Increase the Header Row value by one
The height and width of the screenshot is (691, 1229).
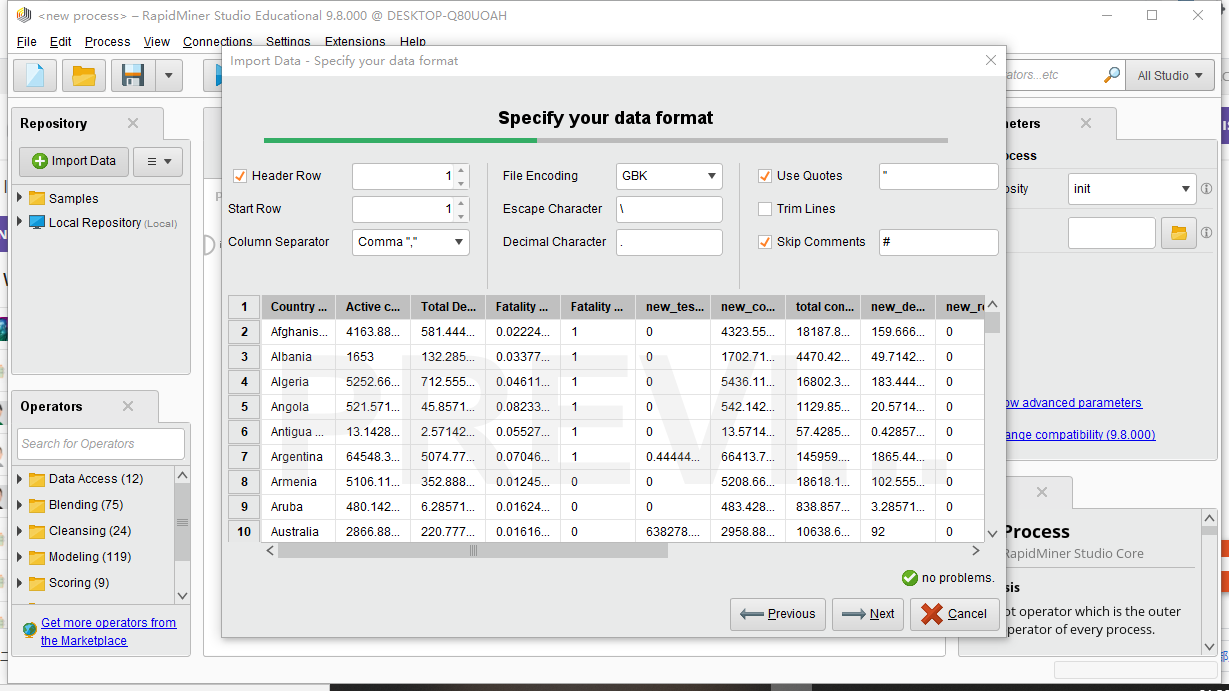click(x=461, y=170)
